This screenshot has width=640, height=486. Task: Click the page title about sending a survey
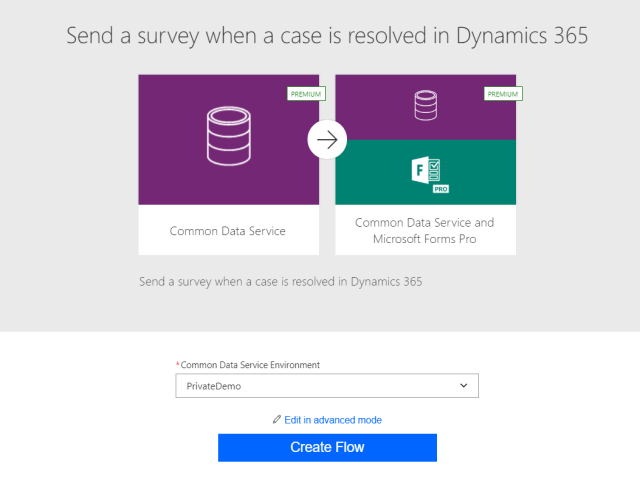[326, 37]
